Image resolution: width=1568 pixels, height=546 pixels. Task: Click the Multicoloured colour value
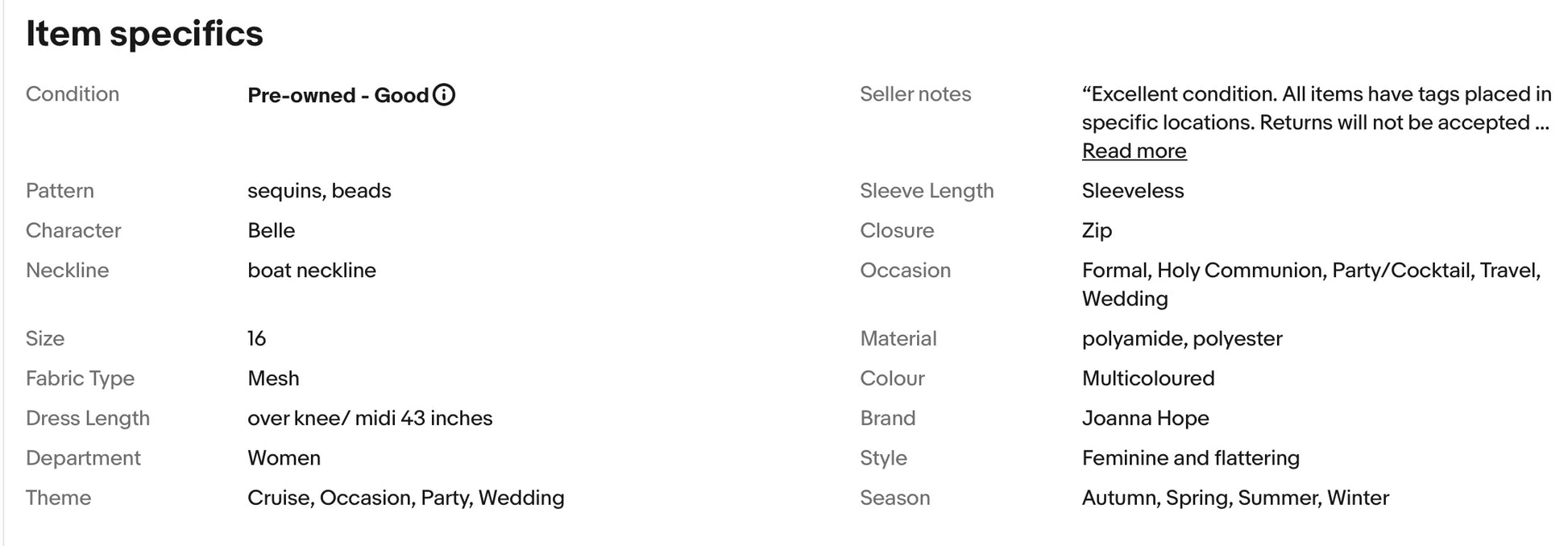(1148, 378)
